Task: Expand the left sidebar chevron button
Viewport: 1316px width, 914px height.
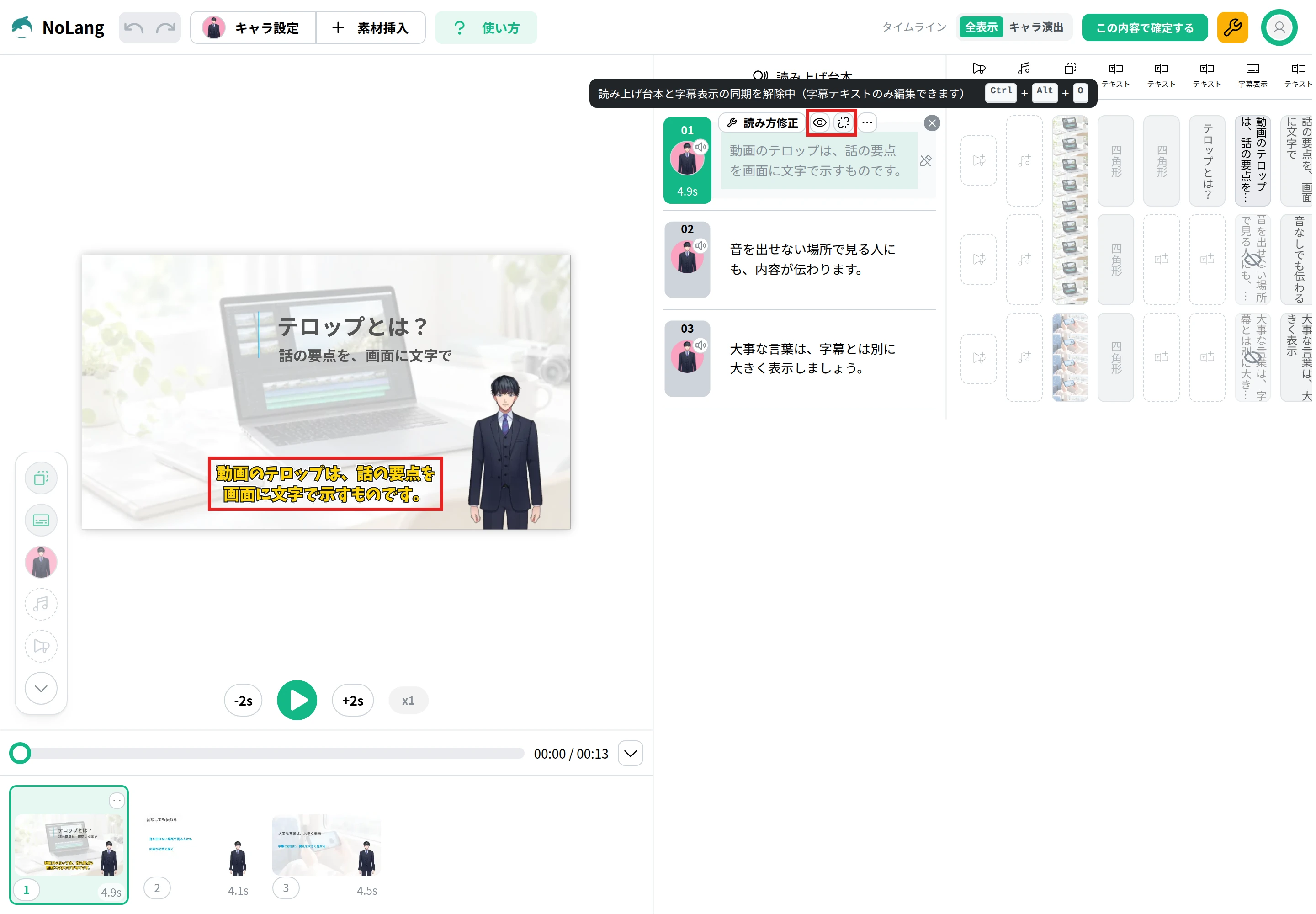Action: [x=41, y=688]
